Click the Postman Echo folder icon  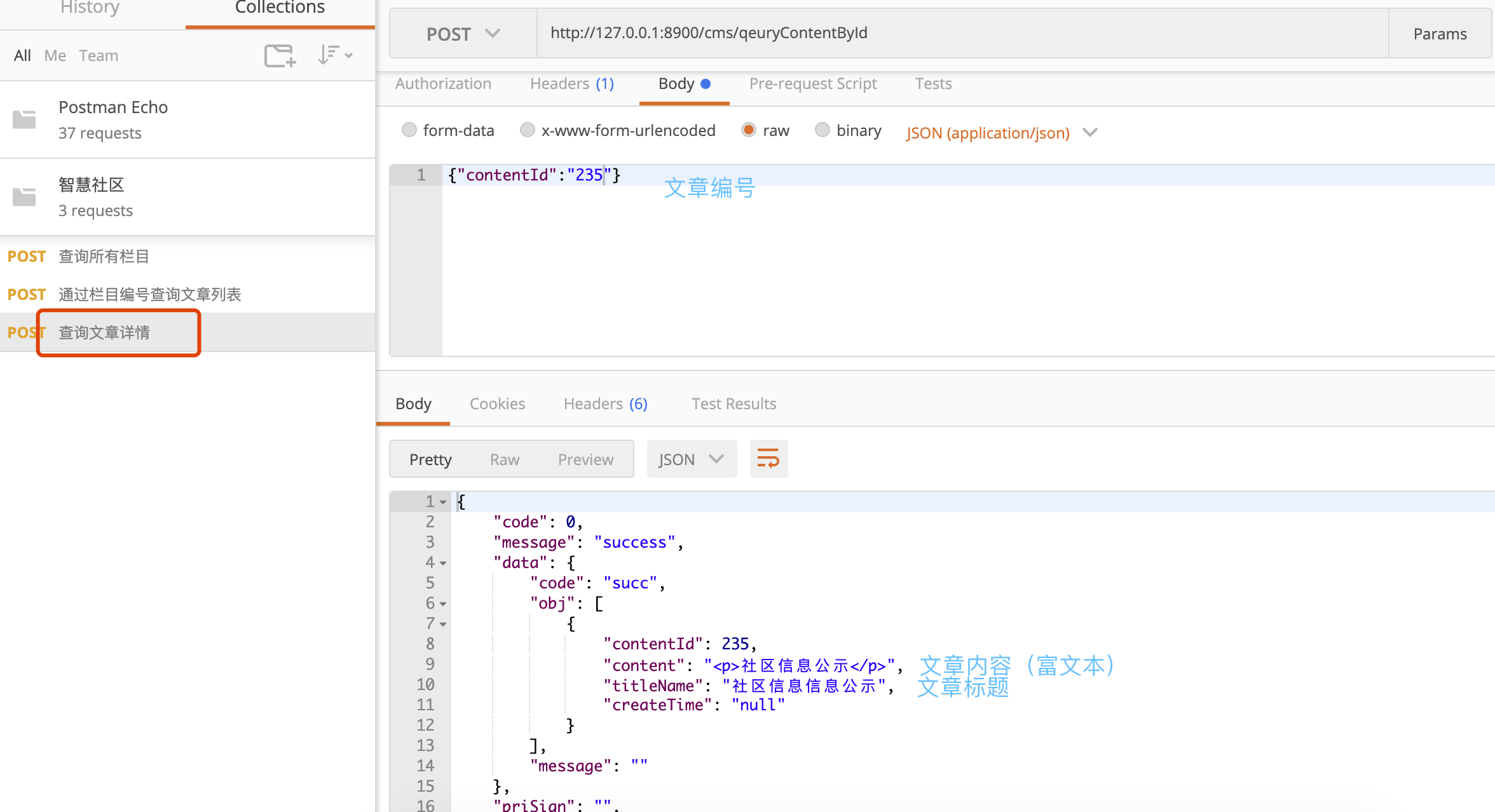(24, 119)
